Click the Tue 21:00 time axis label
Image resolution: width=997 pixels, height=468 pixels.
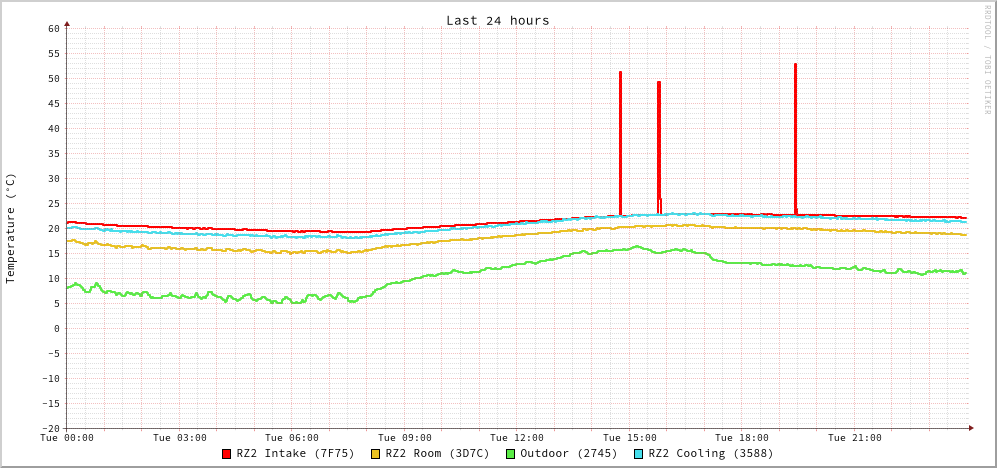click(855, 438)
